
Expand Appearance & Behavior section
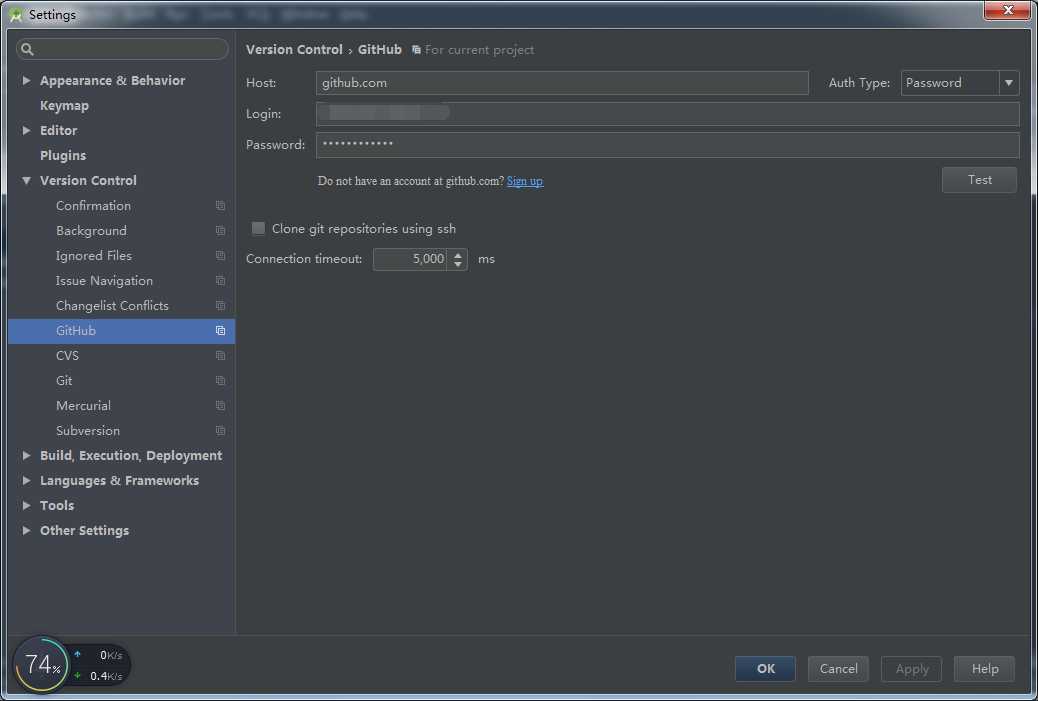[26, 80]
